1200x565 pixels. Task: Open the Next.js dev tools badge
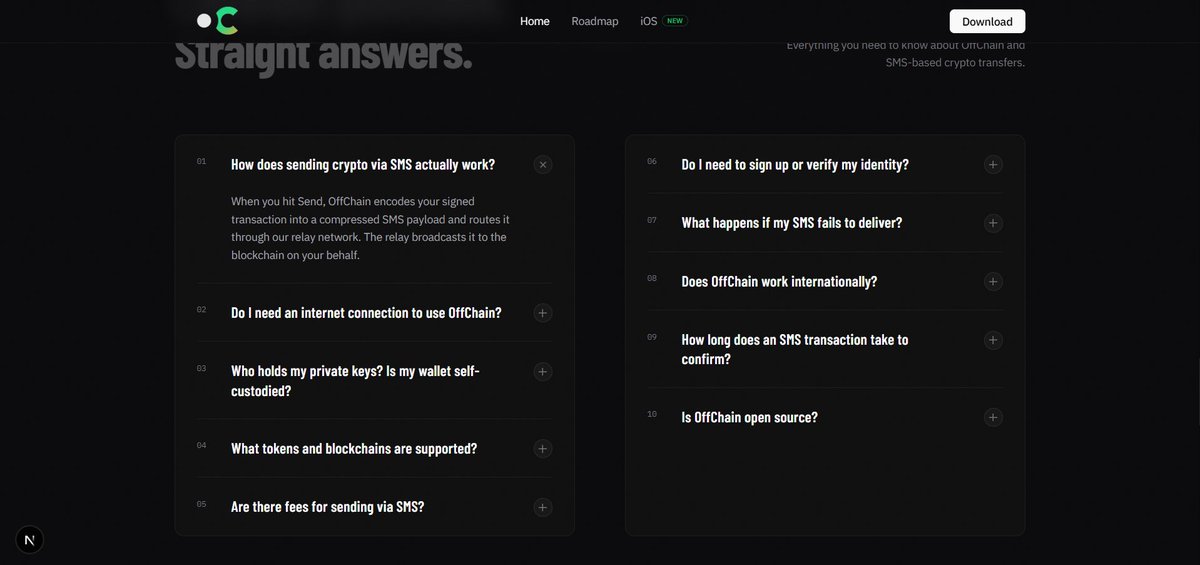point(30,540)
